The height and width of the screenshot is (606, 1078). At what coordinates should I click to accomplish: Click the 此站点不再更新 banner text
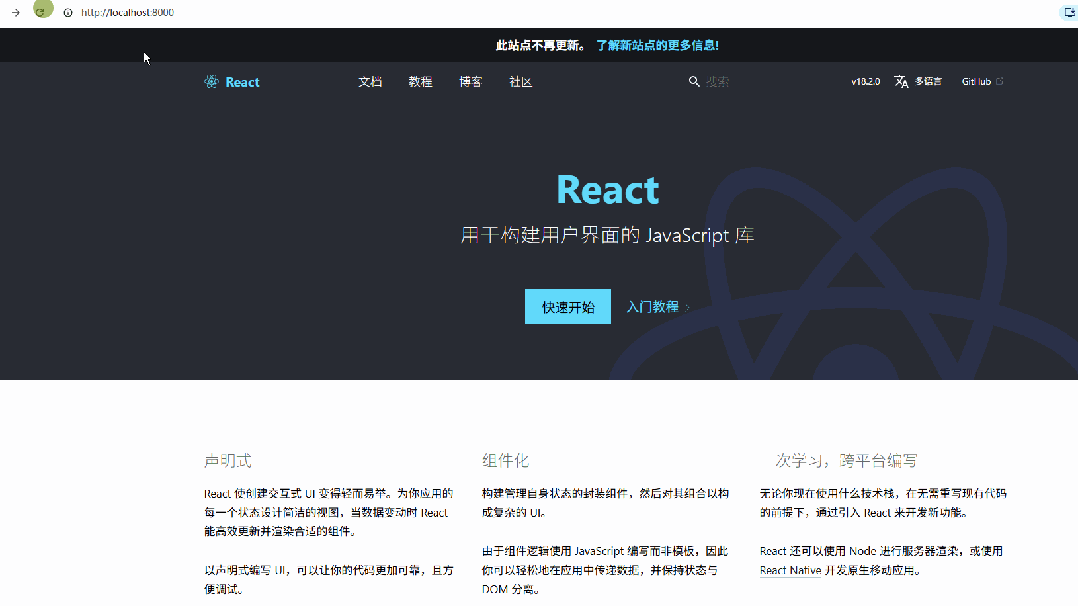[540, 45]
